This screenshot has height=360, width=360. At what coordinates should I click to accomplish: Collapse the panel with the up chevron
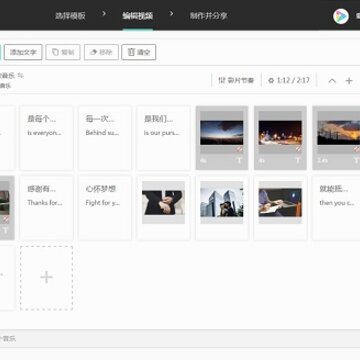click(x=332, y=81)
